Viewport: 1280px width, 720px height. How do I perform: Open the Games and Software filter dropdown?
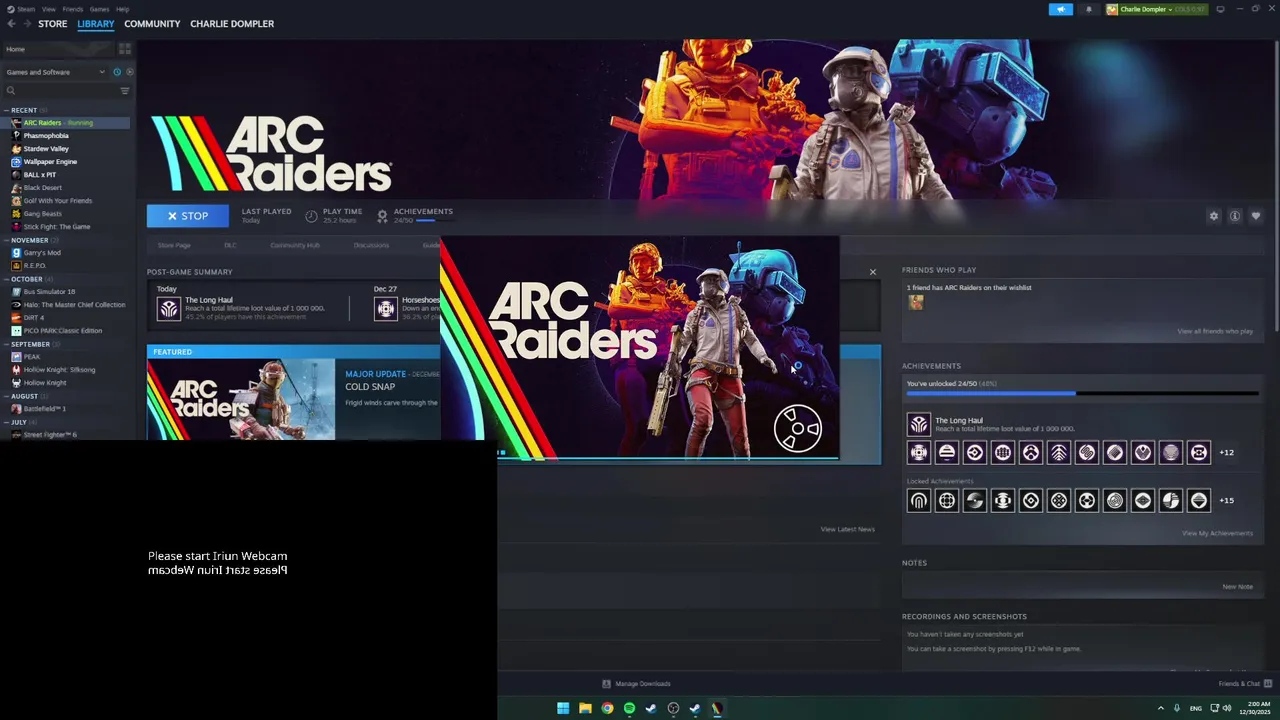coord(55,72)
